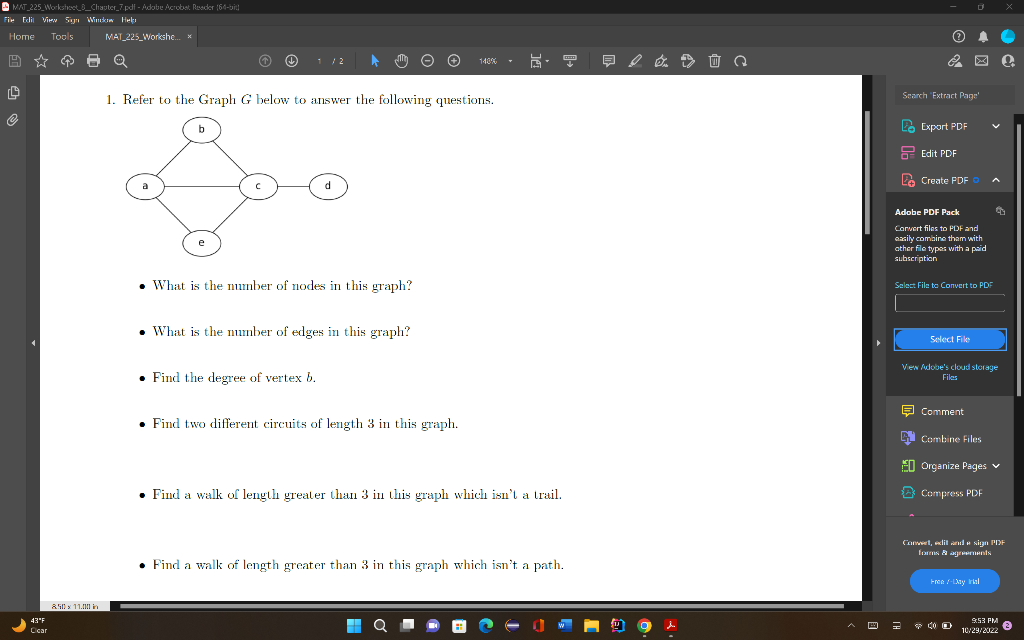Click the scrolling mode toolbar icon

(x=570, y=61)
